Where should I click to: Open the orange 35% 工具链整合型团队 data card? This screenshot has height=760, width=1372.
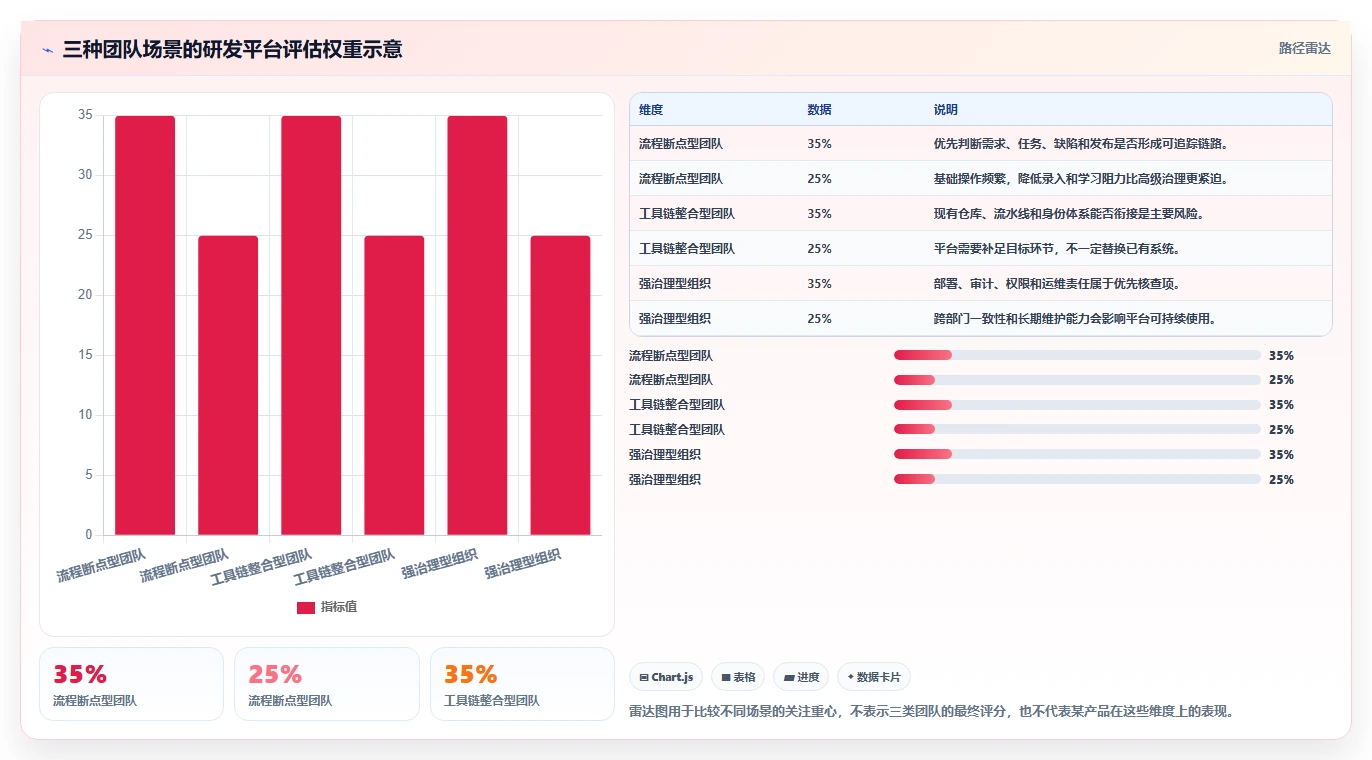coord(522,684)
